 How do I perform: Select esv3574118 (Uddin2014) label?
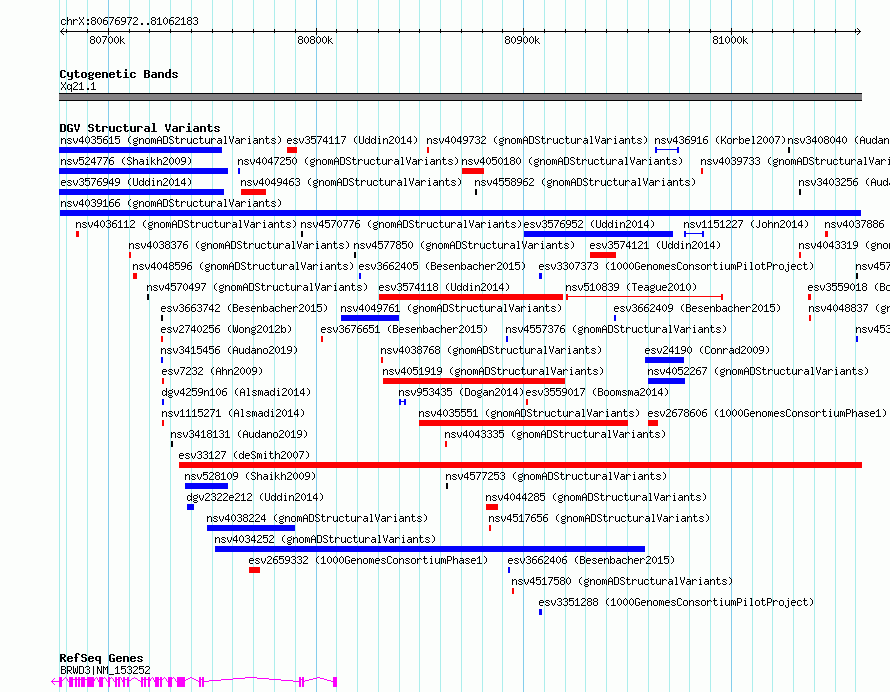444,287
